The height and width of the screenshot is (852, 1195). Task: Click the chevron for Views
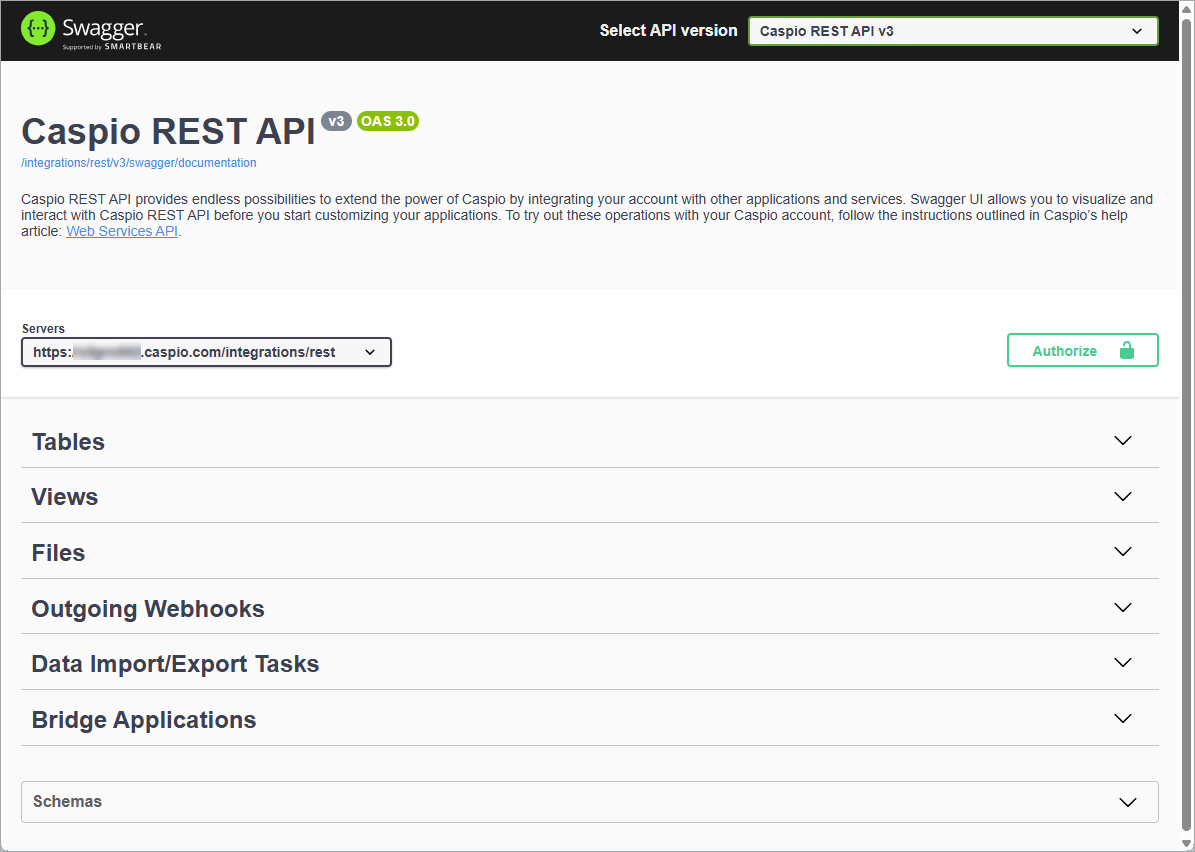[1123, 496]
